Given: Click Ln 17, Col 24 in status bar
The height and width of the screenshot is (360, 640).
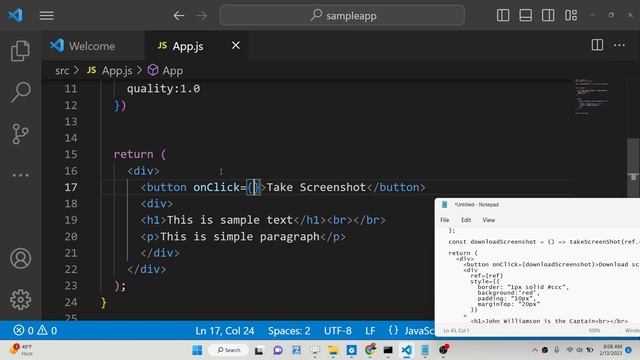Looking at the screenshot, I should tap(225, 331).
